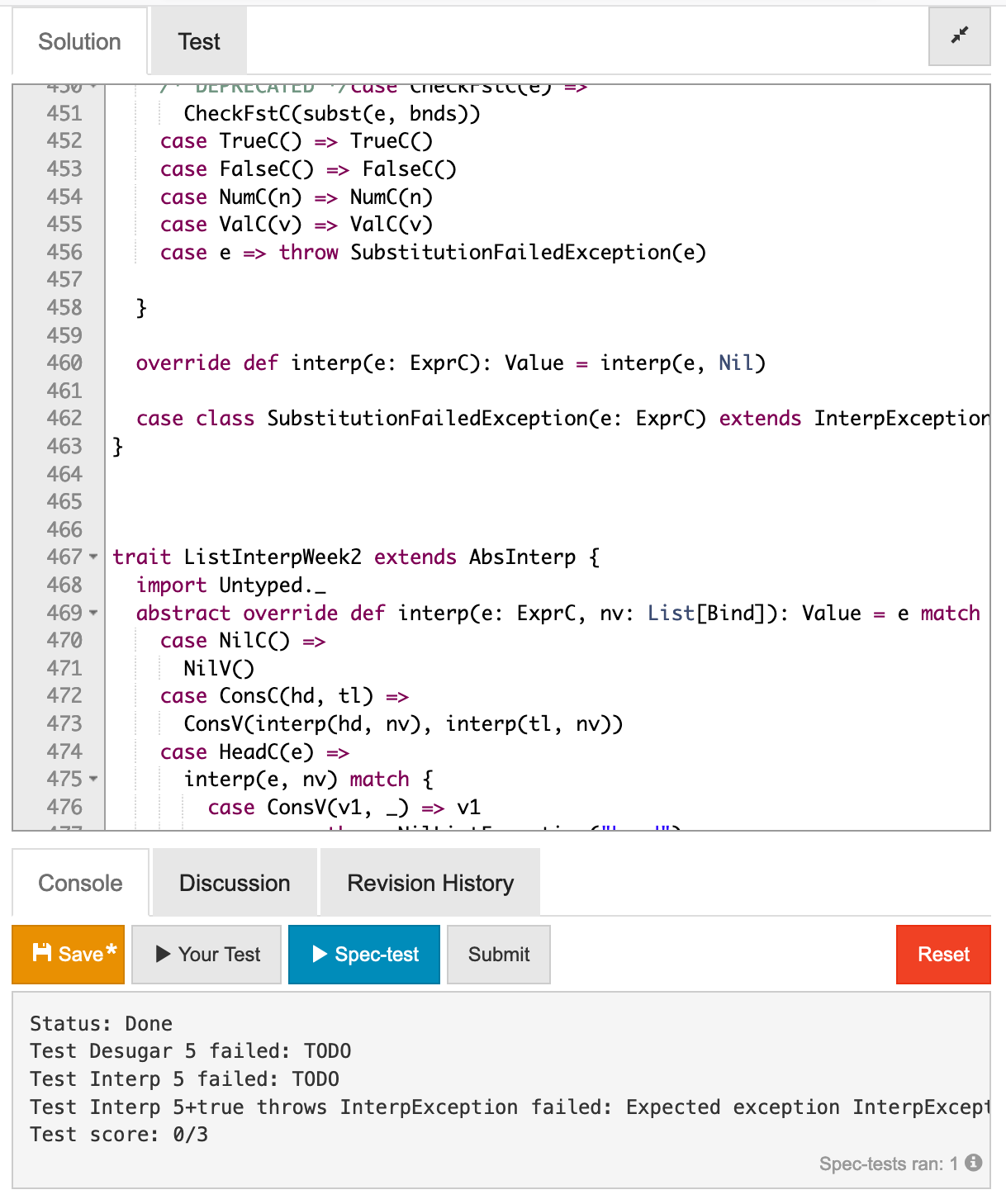Open the Discussion tab
This screenshot has height=1204, width=1006.
[235, 884]
